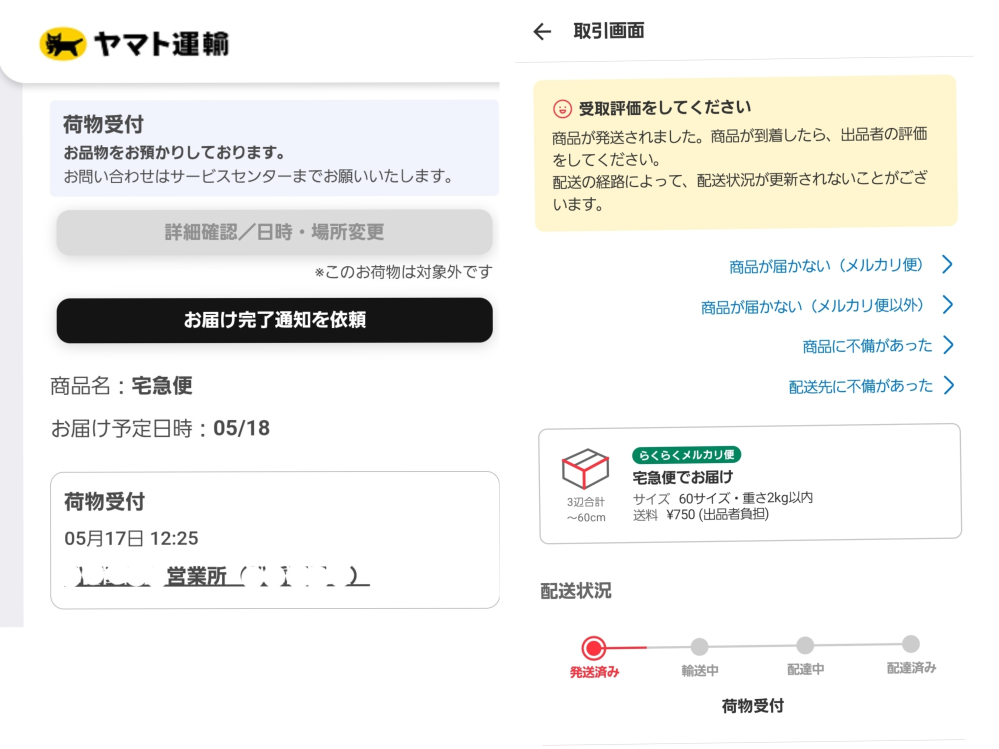Click 送料 ¥750 (出品者負担) text
Viewport: 999px width, 749px height.
[x=700, y=515]
